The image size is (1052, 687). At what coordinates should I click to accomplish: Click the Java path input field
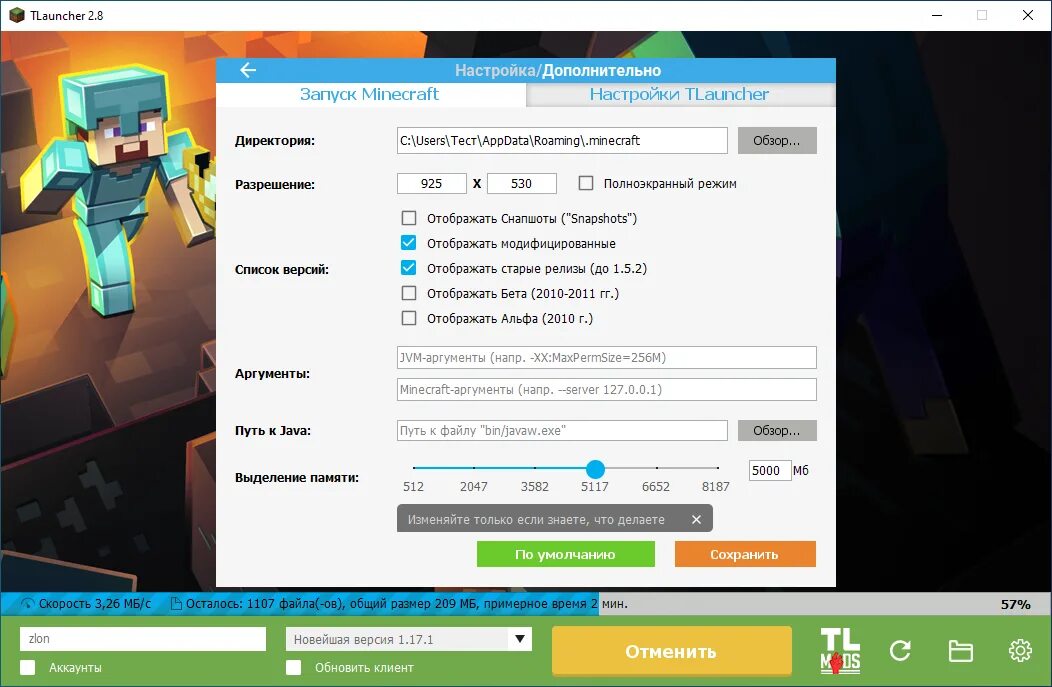click(562, 431)
